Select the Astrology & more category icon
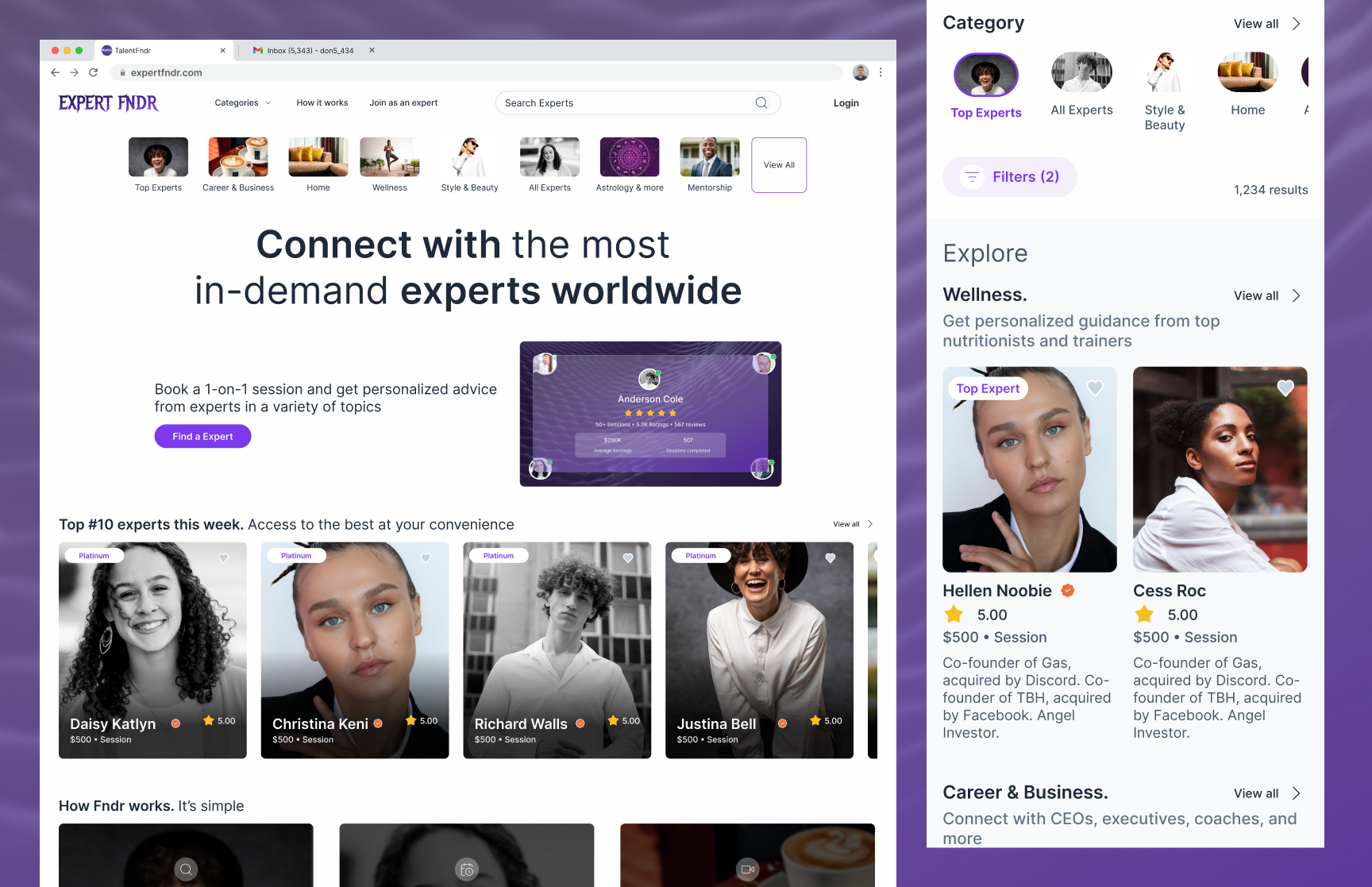 pos(630,156)
